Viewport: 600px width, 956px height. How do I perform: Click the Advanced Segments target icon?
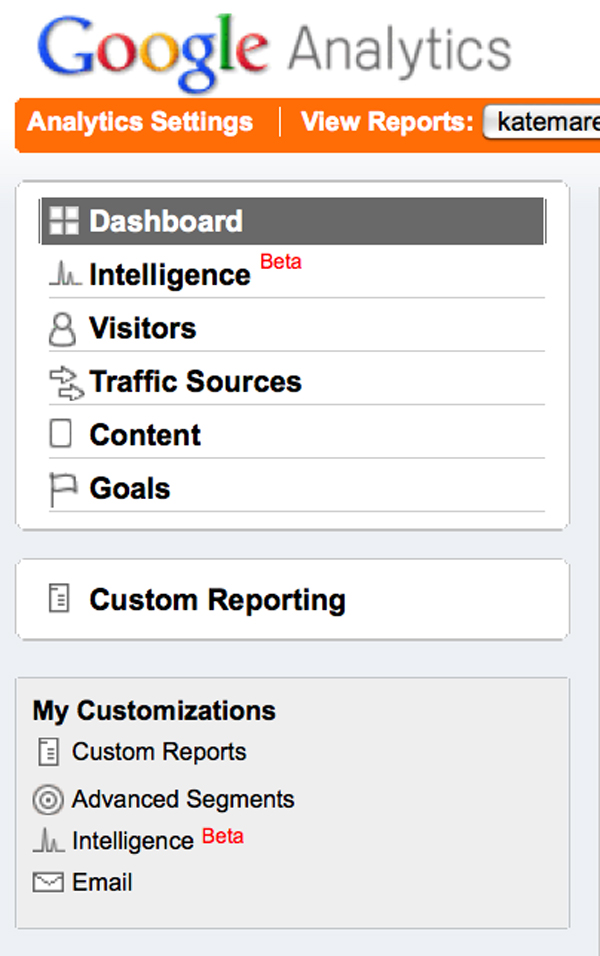tap(47, 800)
